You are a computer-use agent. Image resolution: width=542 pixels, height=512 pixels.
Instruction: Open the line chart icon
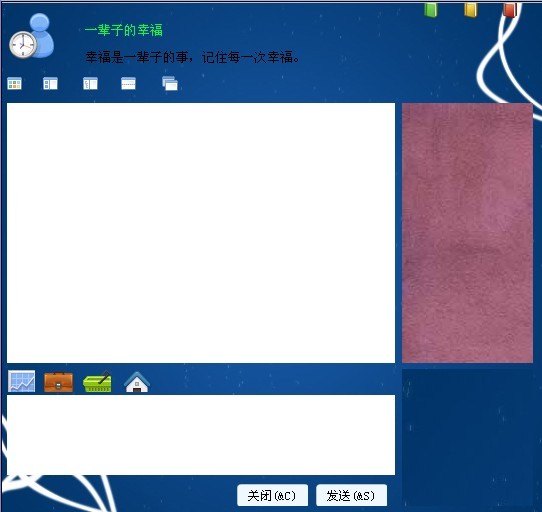(21, 381)
